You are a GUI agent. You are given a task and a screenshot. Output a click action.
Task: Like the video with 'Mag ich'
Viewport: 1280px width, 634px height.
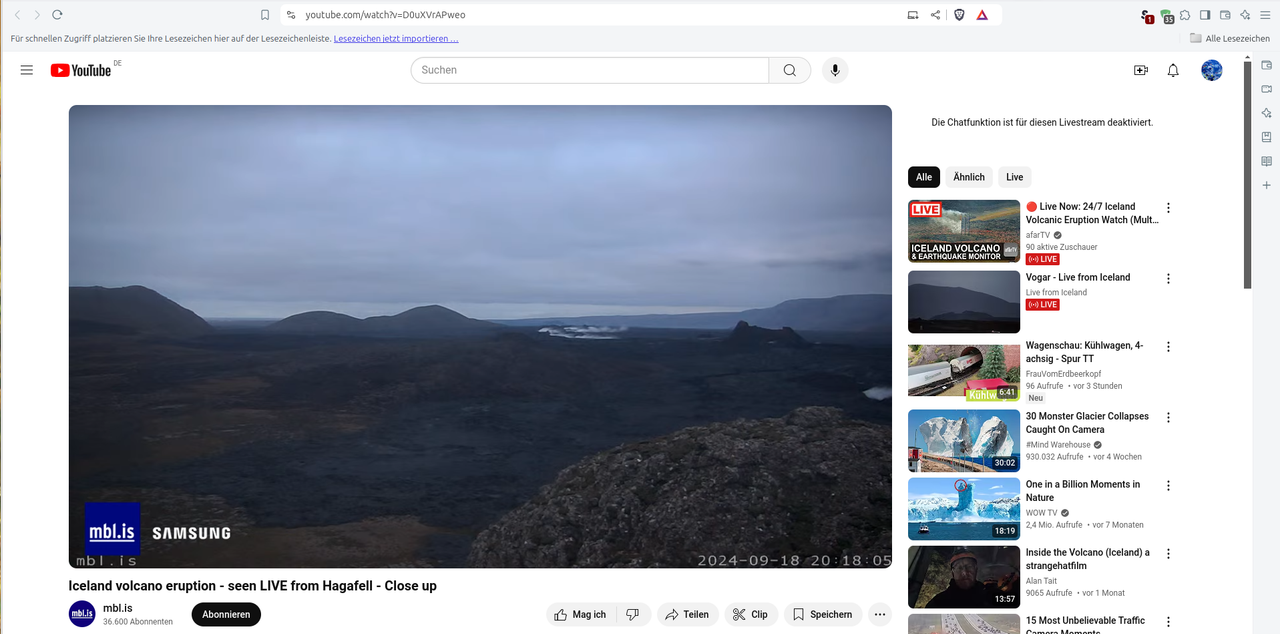pos(581,614)
